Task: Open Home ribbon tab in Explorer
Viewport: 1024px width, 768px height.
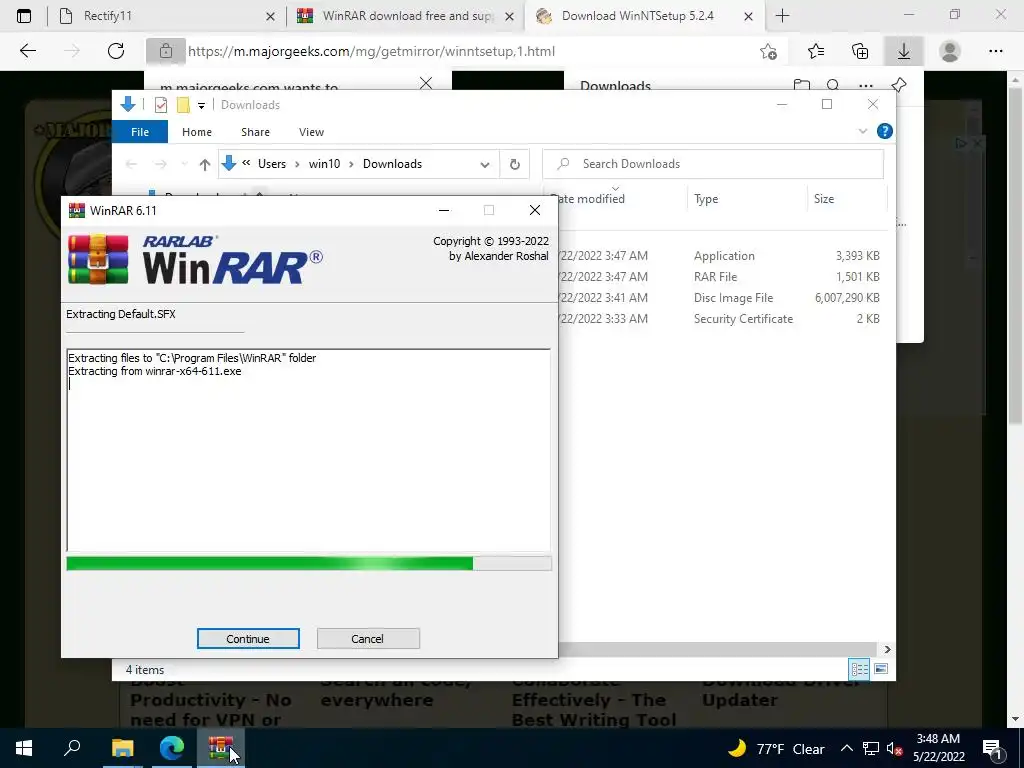Action: coord(197,132)
